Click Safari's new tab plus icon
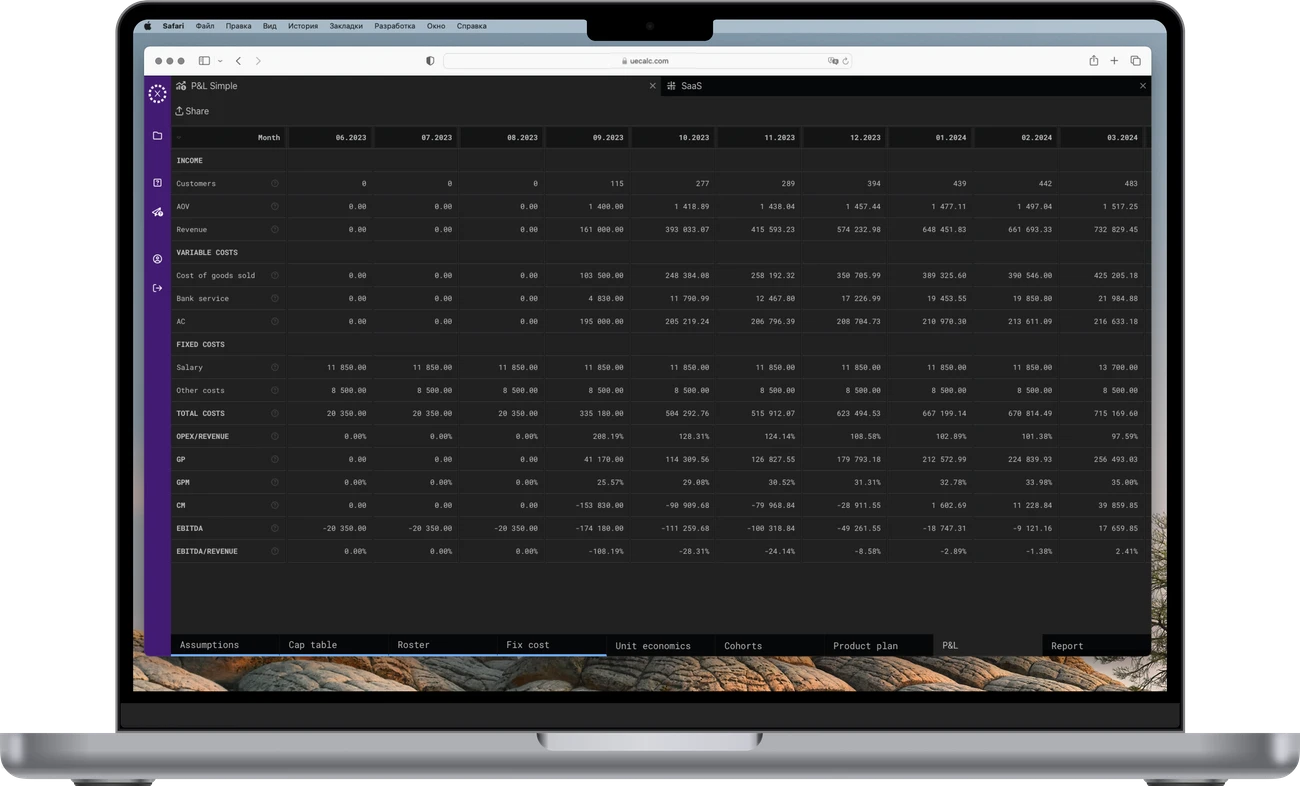Image resolution: width=1300 pixels, height=786 pixels. 1114,61
